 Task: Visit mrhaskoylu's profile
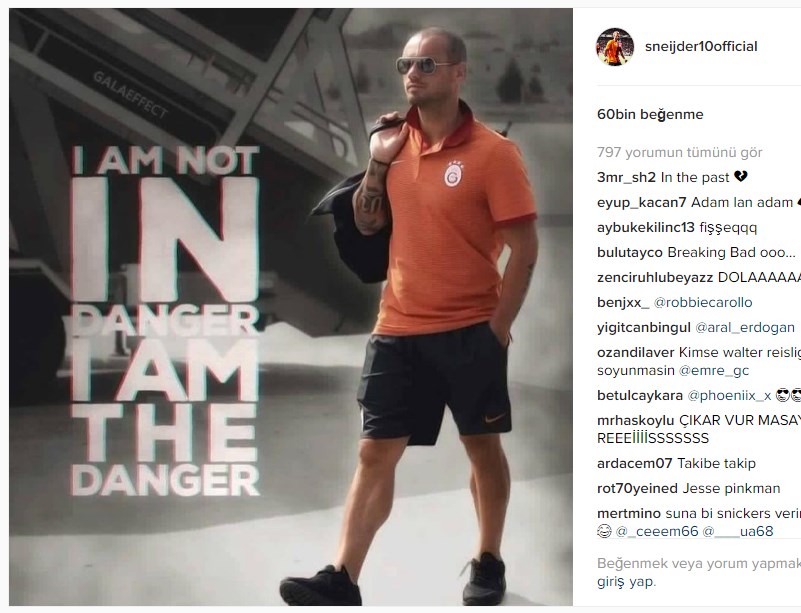pyautogui.click(x=635, y=420)
